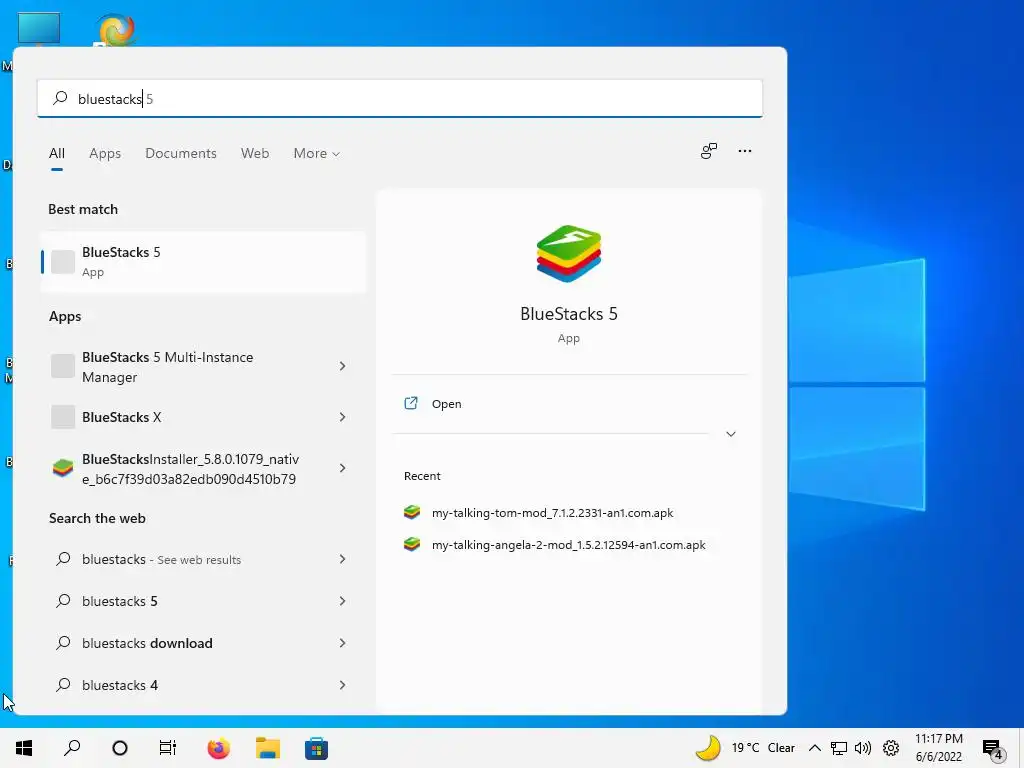1024x768 pixels.
Task: Click the '19 °C Clear' weather text
Action: [x=763, y=748]
